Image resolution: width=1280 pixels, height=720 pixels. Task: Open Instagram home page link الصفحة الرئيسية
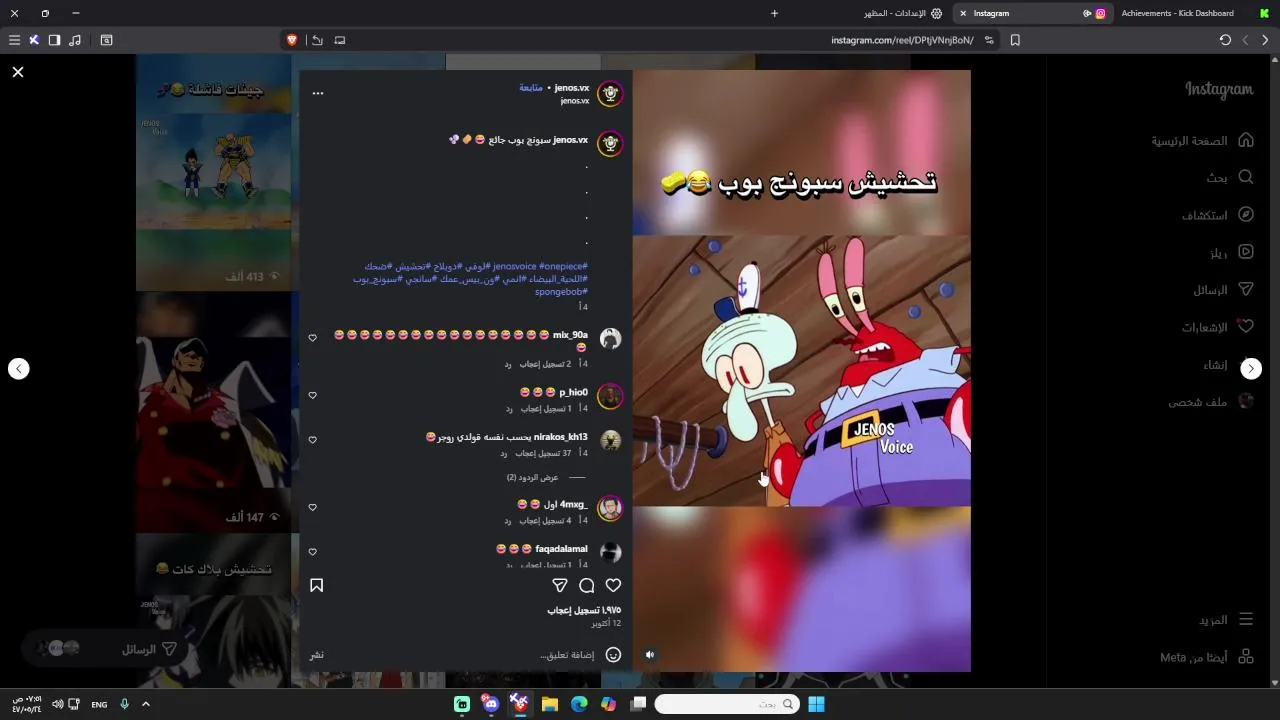coord(1202,140)
